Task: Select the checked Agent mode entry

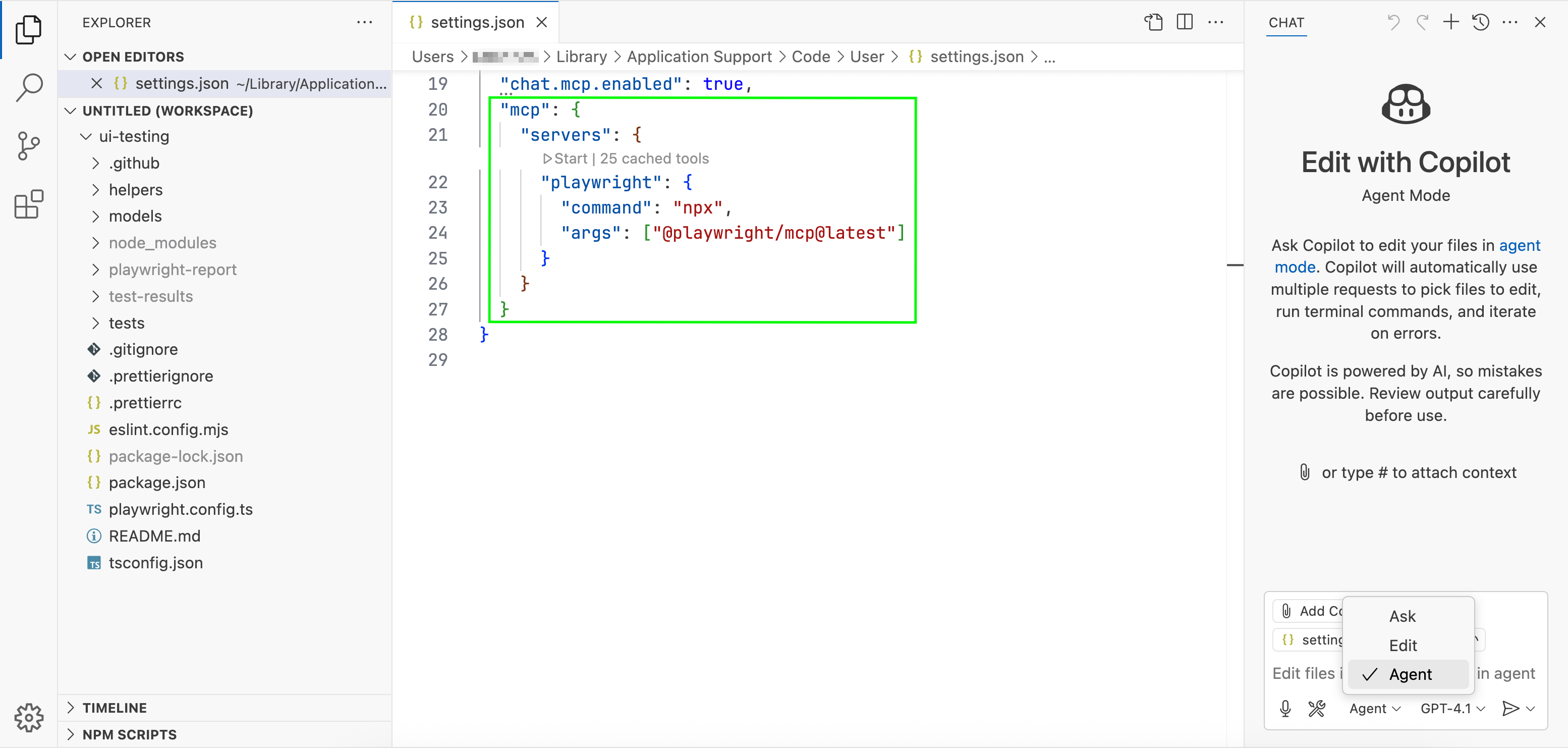Action: (1408, 674)
